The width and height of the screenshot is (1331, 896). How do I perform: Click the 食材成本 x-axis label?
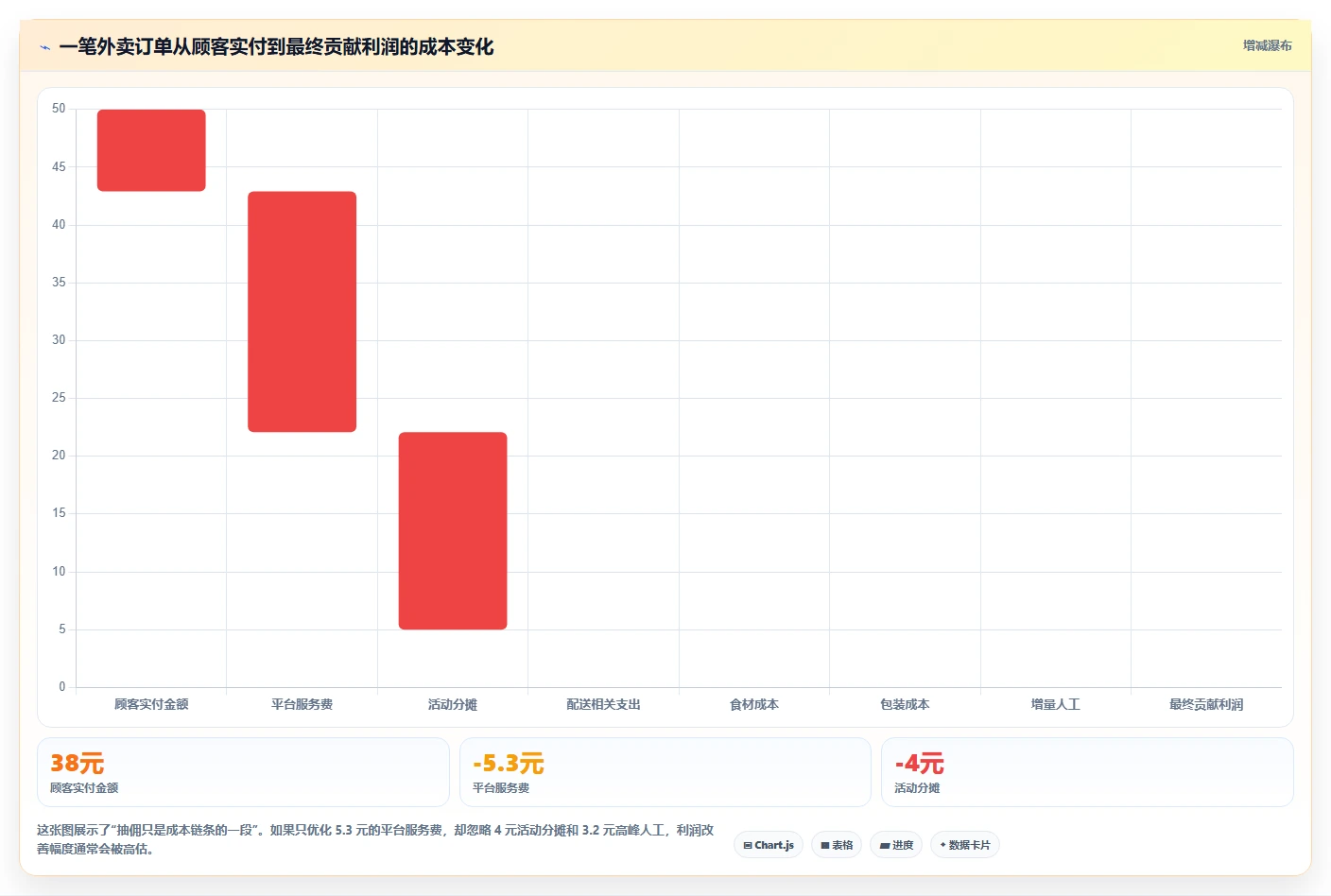(x=754, y=704)
